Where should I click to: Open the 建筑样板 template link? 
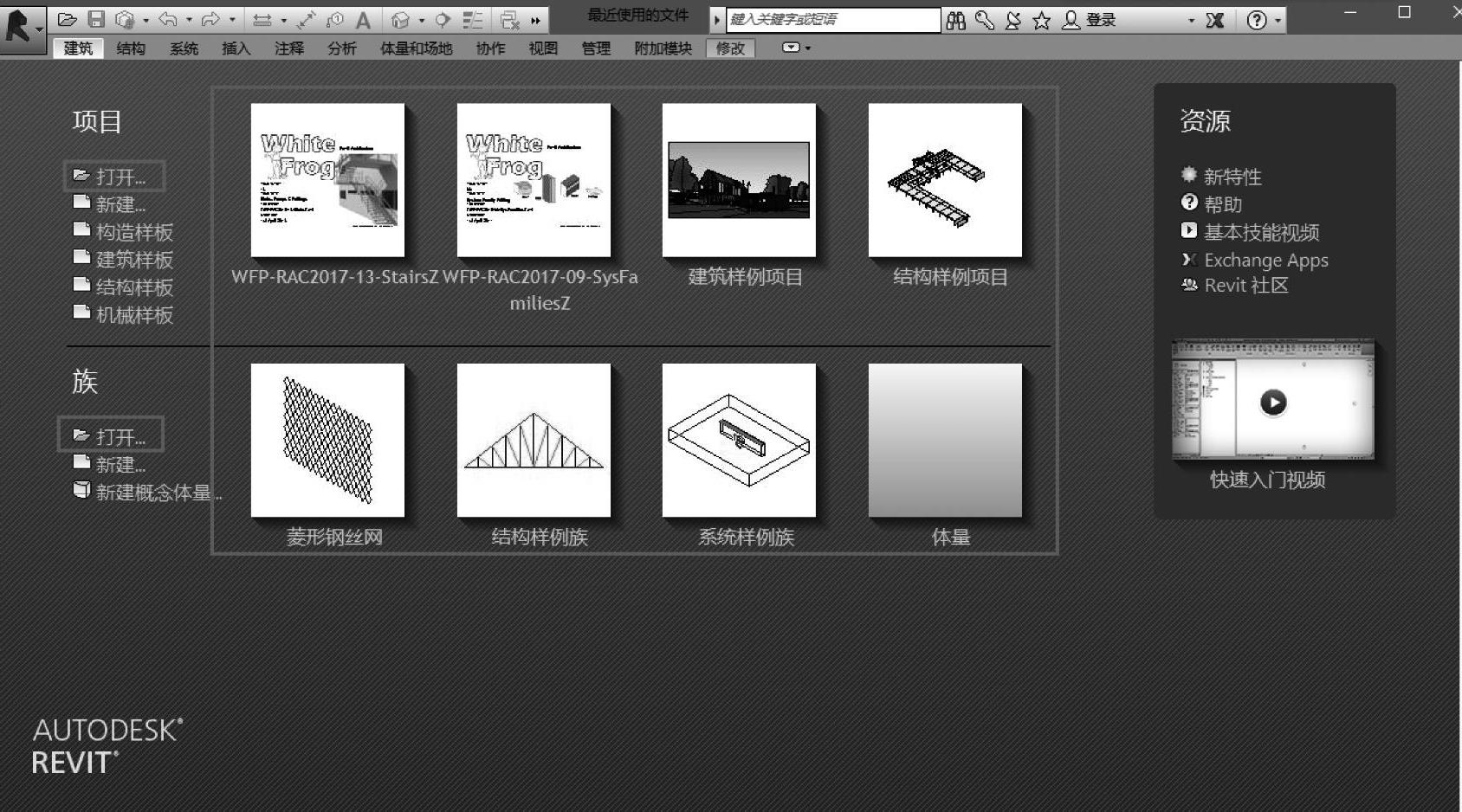pyautogui.click(x=124, y=260)
